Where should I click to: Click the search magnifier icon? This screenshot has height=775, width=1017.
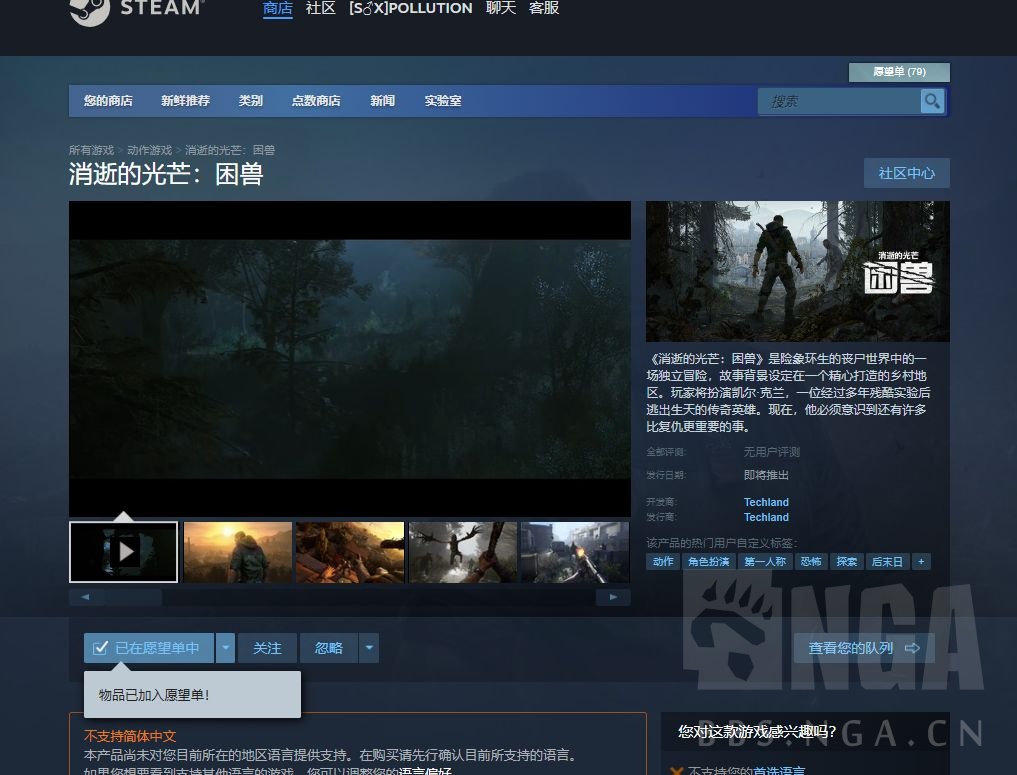pyautogui.click(x=932, y=101)
